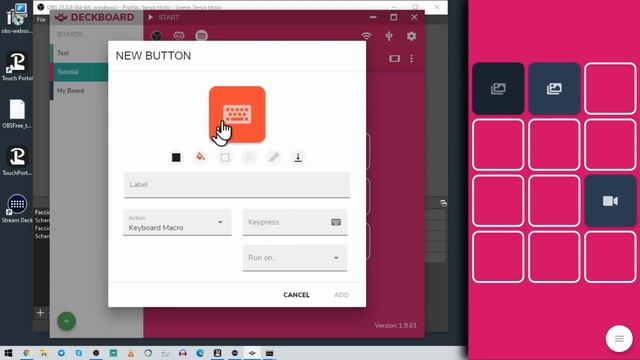Tap the video camera button on deck

pos(610,201)
